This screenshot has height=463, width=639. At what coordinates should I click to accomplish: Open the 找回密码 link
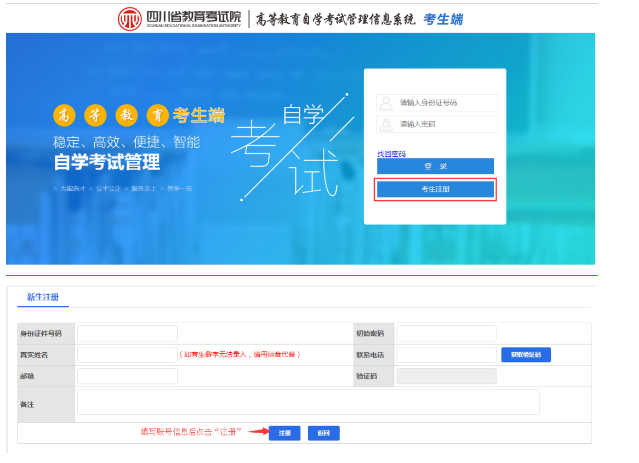click(x=391, y=154)
